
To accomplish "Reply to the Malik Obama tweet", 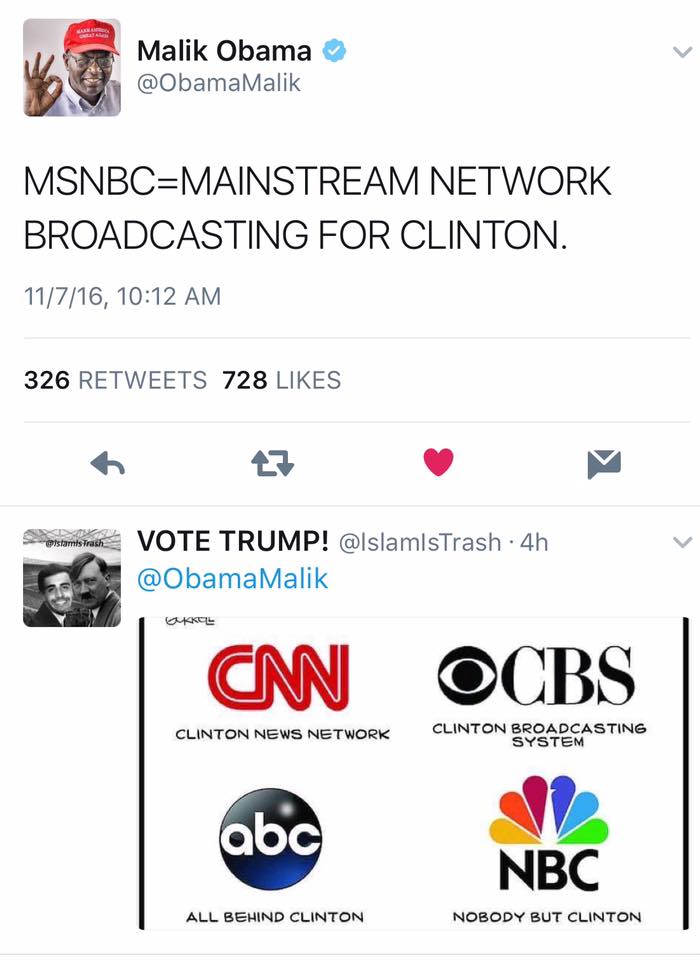I will coord(108,464).
